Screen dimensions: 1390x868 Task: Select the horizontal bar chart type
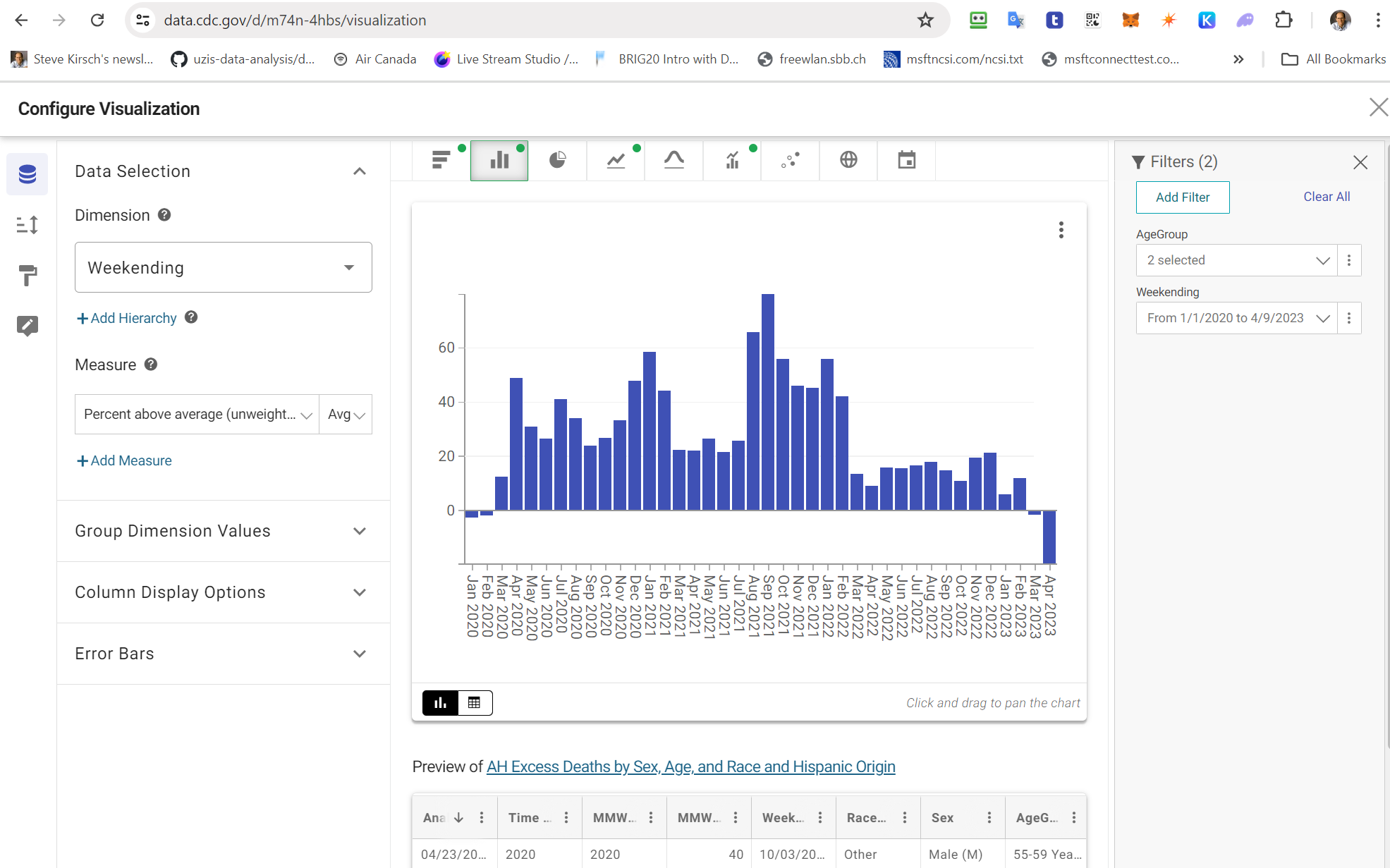click(441, 160)
